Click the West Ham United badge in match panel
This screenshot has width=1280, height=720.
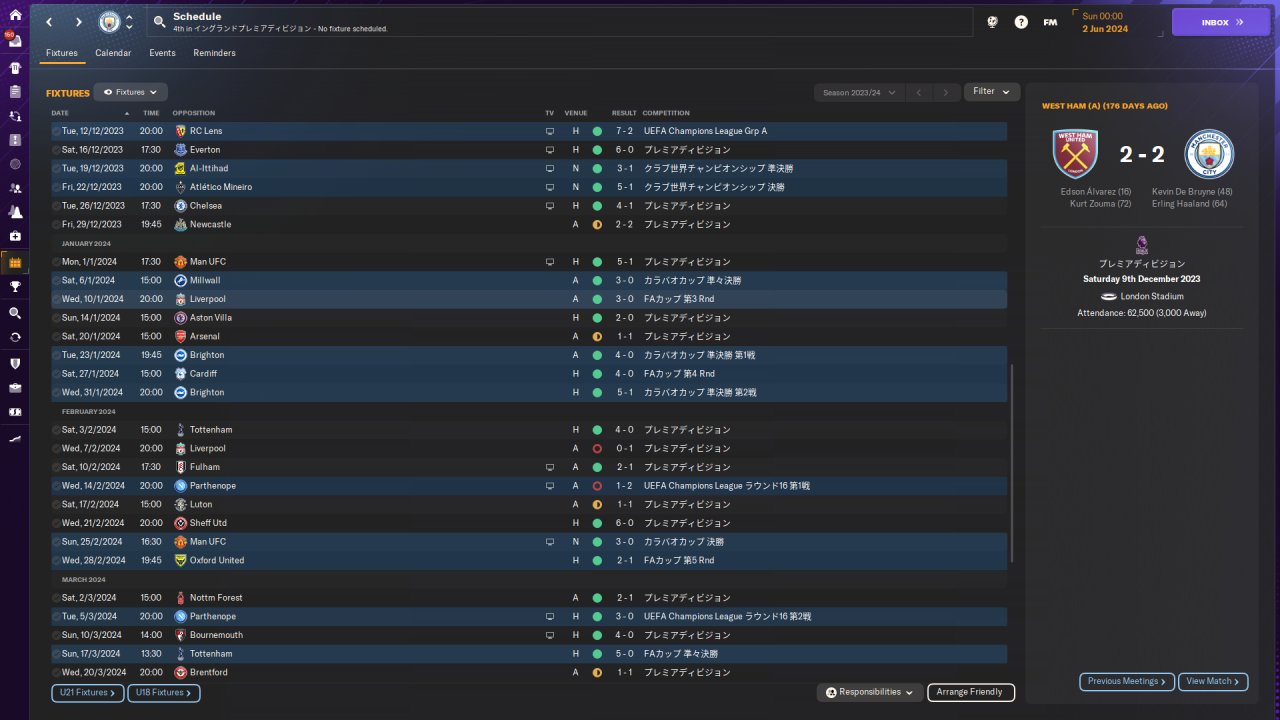[1075, 154]
